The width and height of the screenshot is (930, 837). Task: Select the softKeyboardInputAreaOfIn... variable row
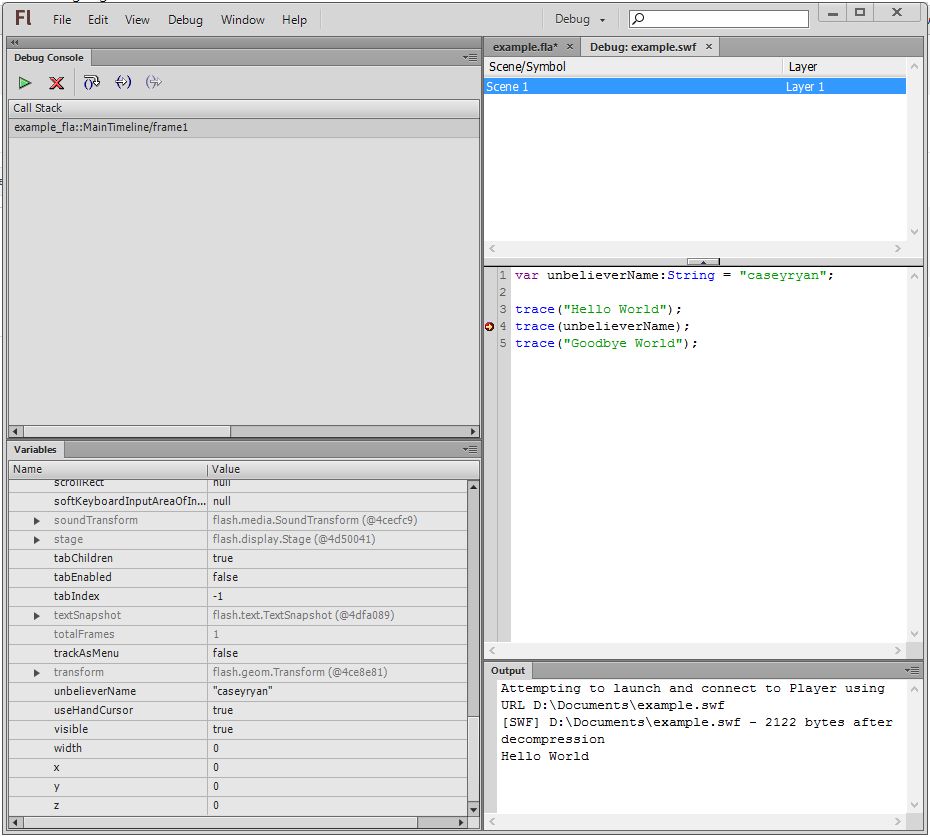tap(238, 502)
